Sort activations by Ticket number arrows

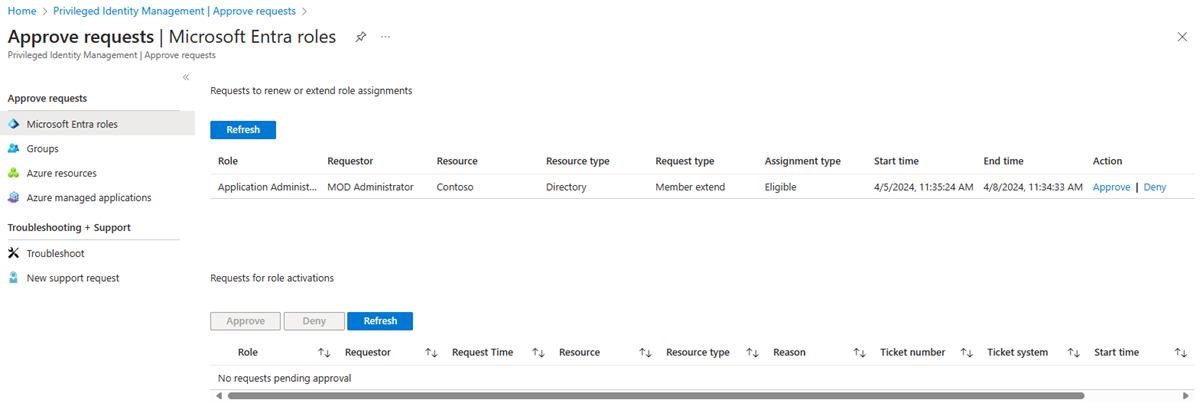point(966,353)
